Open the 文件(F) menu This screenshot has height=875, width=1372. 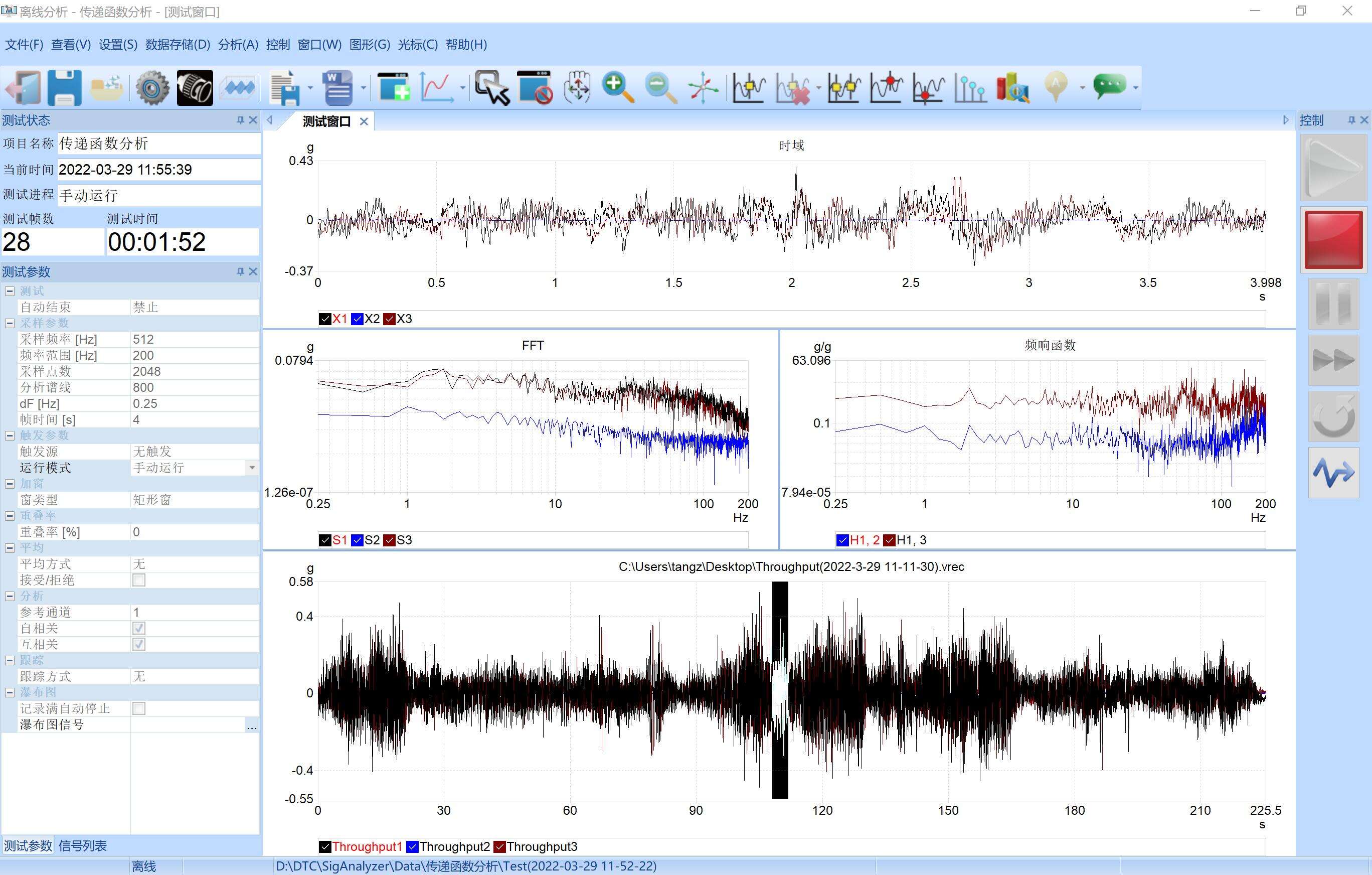[24, 45]
